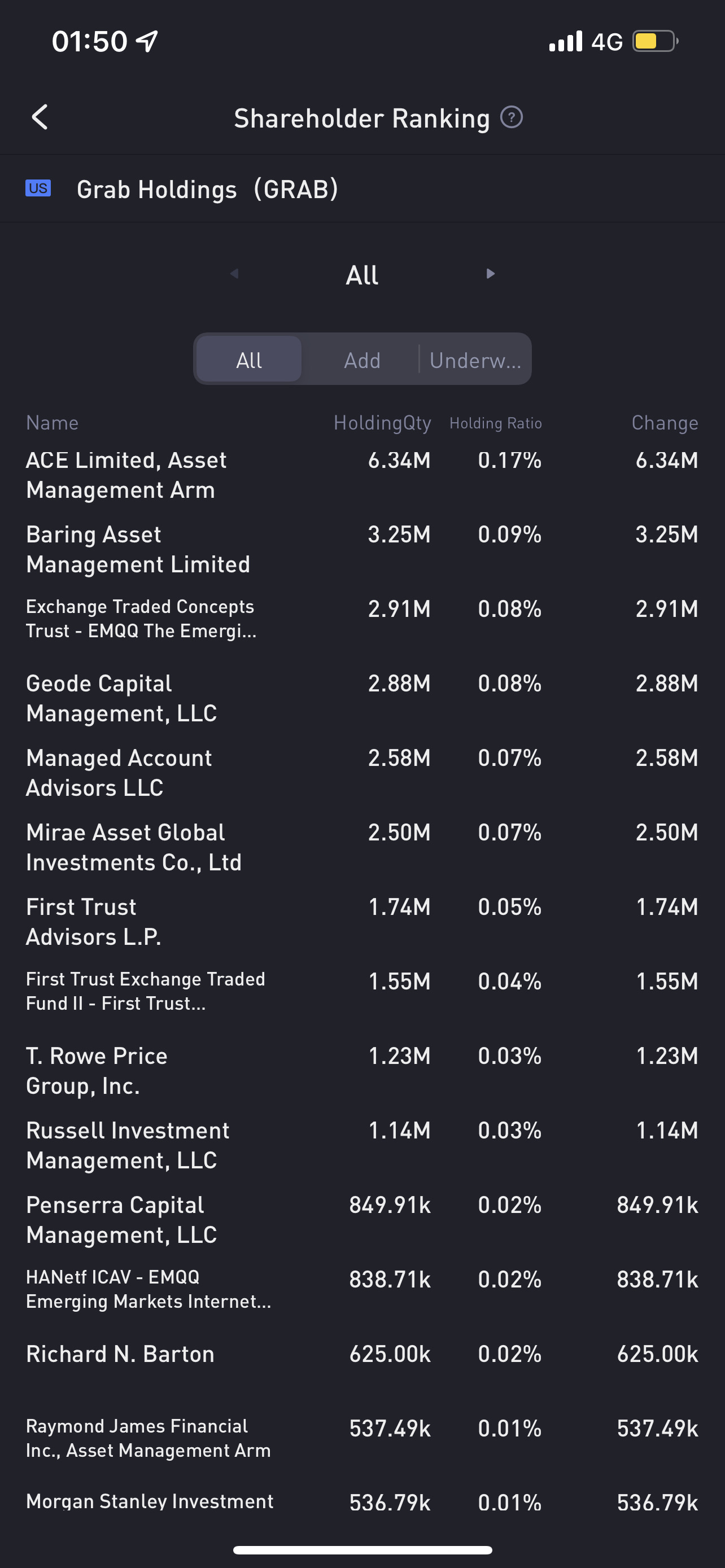Tap the location arrow in status bar
The image size is (725, 1568).
tap(147, 41)
